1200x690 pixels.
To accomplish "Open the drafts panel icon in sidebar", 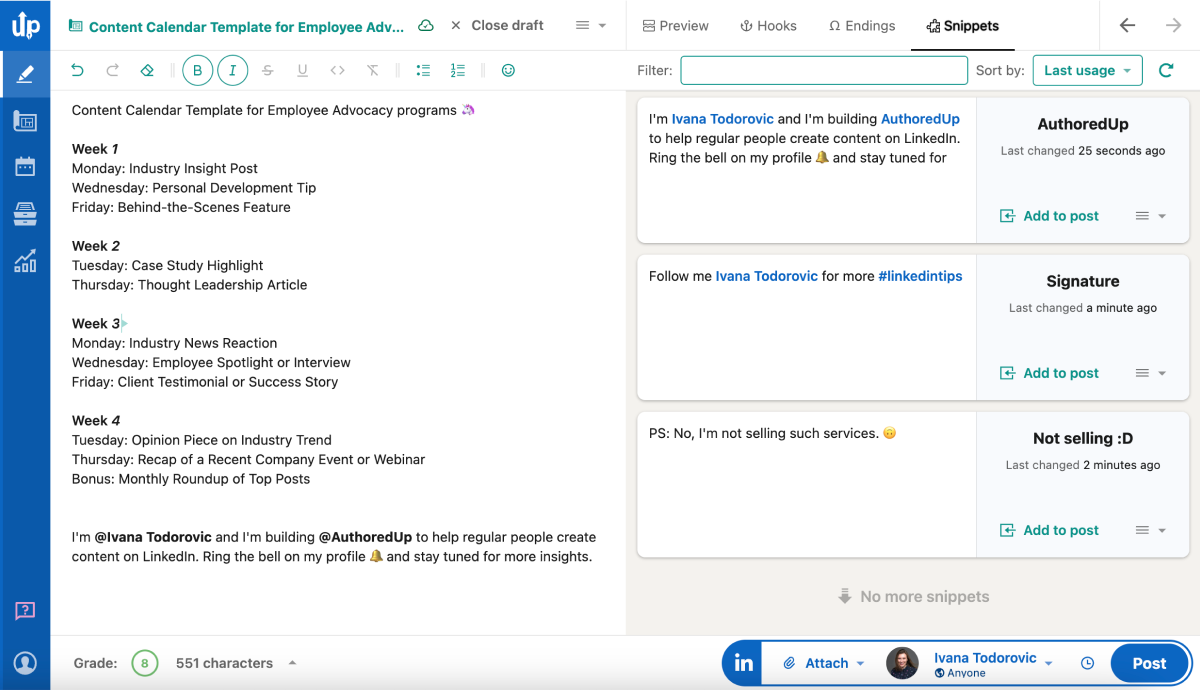I will (x=25, y=121).
